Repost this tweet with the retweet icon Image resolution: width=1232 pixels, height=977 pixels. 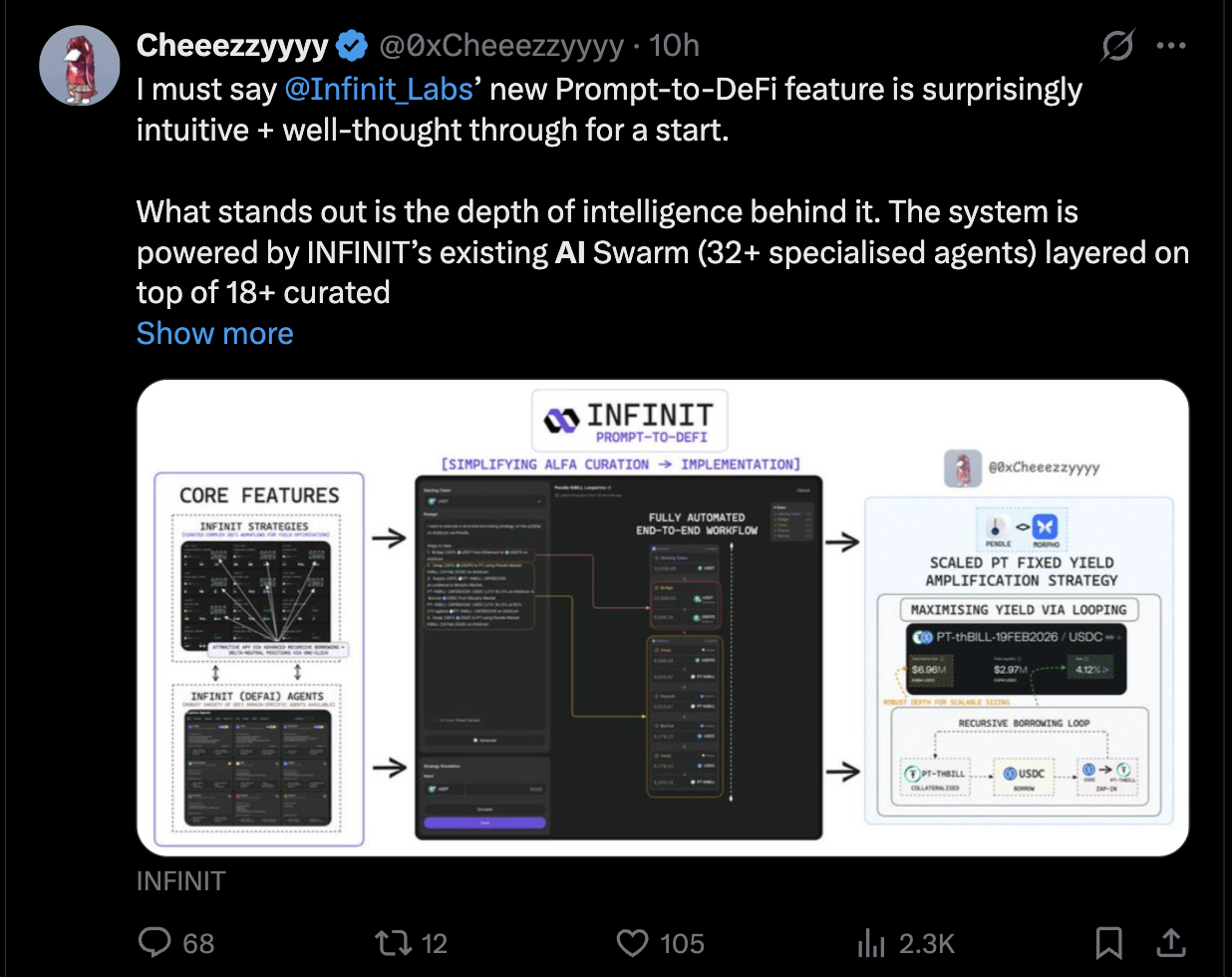click(391, 943)
